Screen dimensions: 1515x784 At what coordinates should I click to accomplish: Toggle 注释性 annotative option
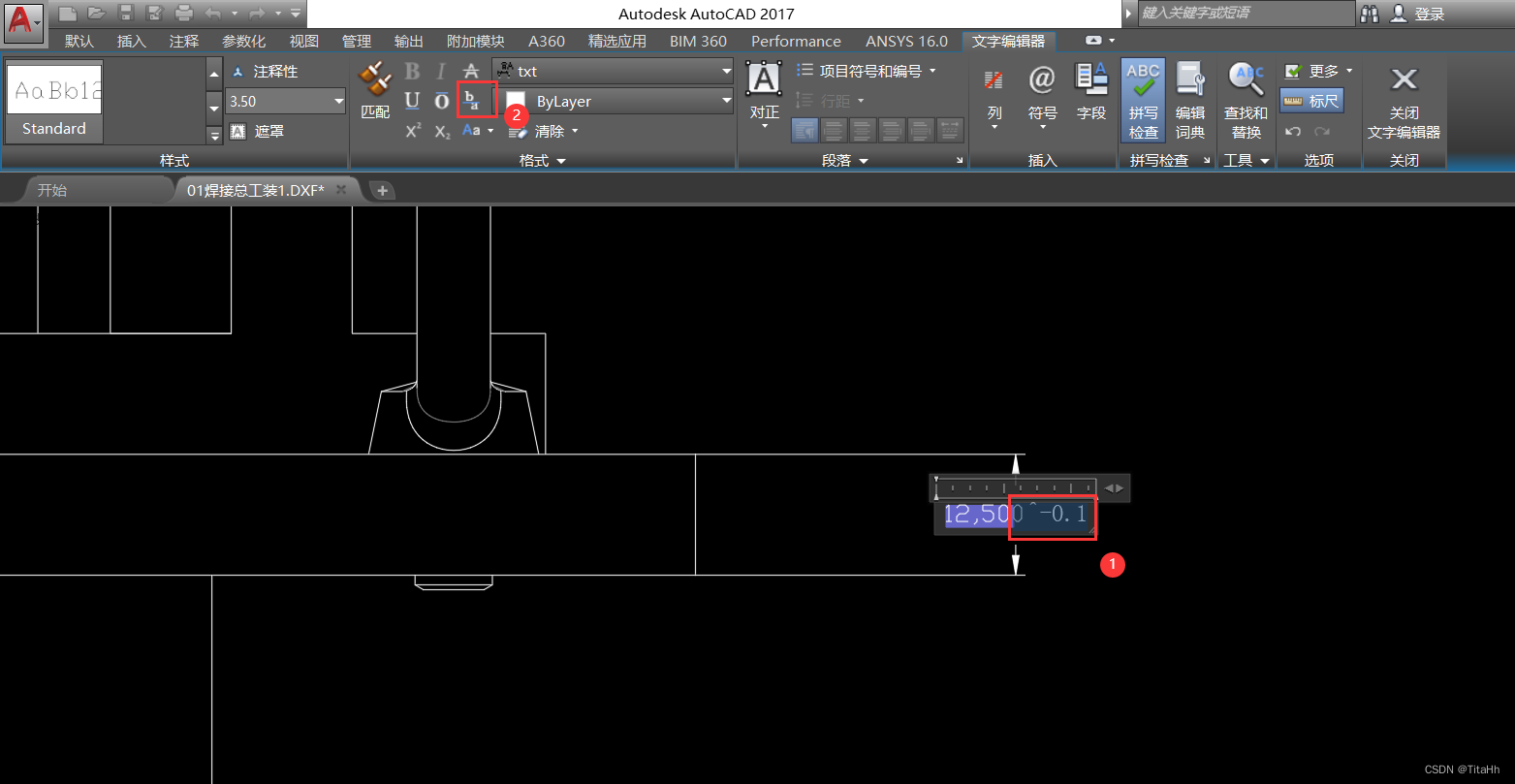[x=265, y=72]
